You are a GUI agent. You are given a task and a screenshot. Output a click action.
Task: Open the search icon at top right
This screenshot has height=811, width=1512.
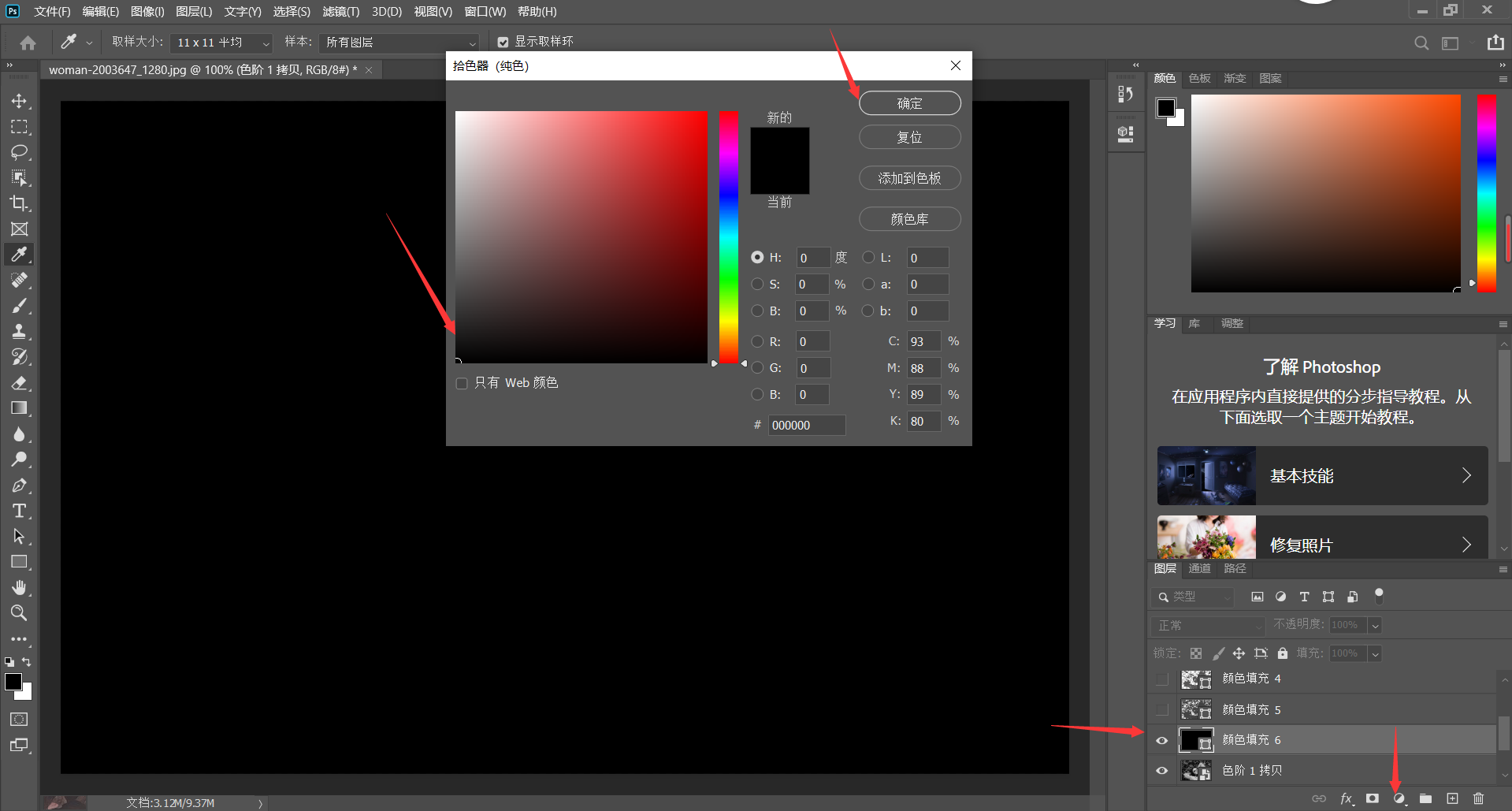1421,43
